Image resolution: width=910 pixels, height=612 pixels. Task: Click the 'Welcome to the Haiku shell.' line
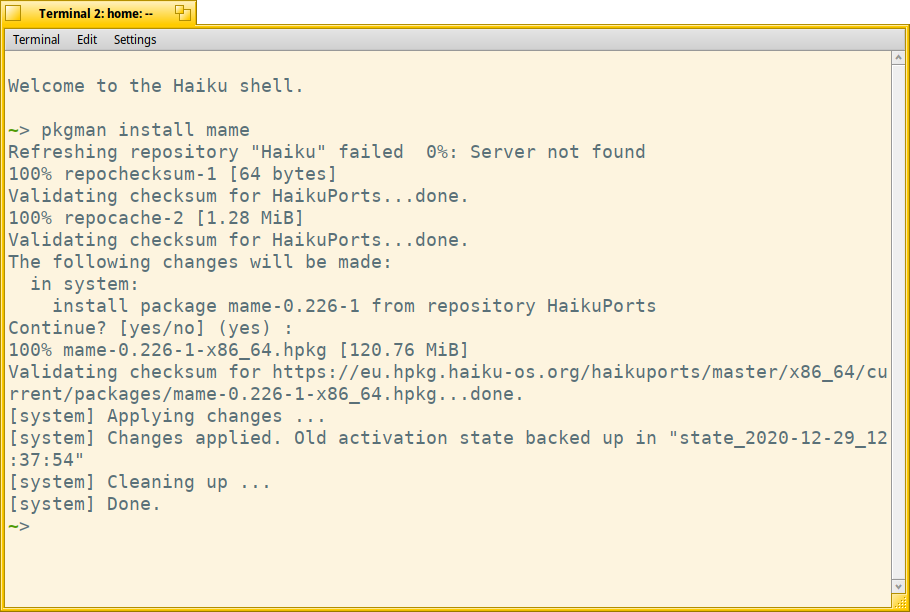pyautogui.click(x=156, y=86)
